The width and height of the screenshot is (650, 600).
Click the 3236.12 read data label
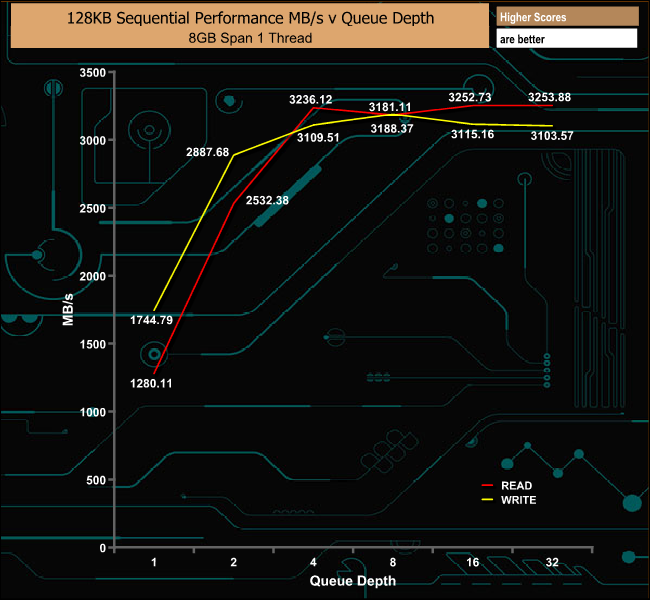tap(310, 100)
